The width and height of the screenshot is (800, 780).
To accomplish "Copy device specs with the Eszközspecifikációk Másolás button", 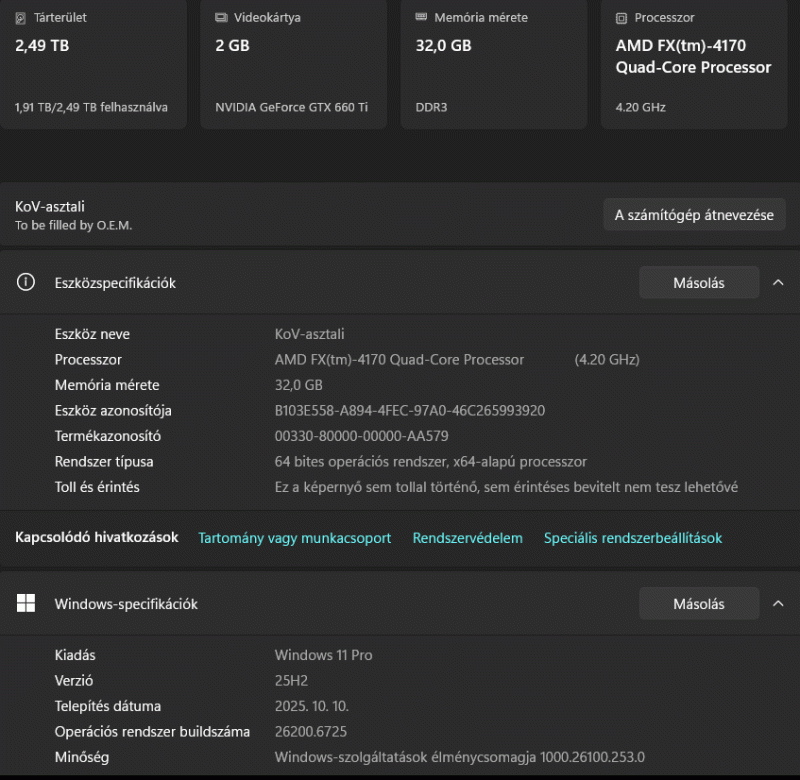I will (x=698, y=283).
